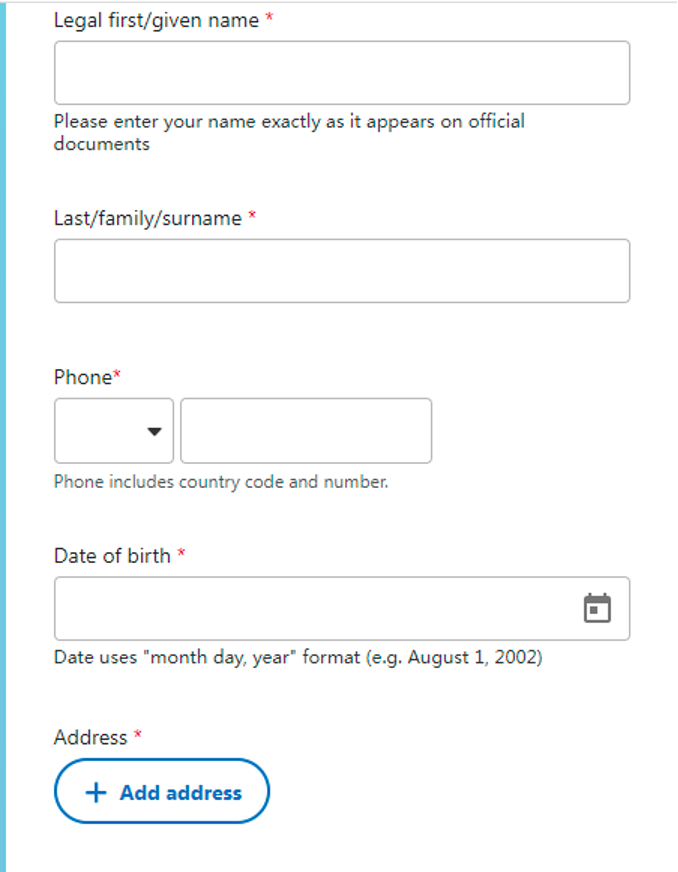Expand the phone country code dropdown arrow

coord(154,431)
